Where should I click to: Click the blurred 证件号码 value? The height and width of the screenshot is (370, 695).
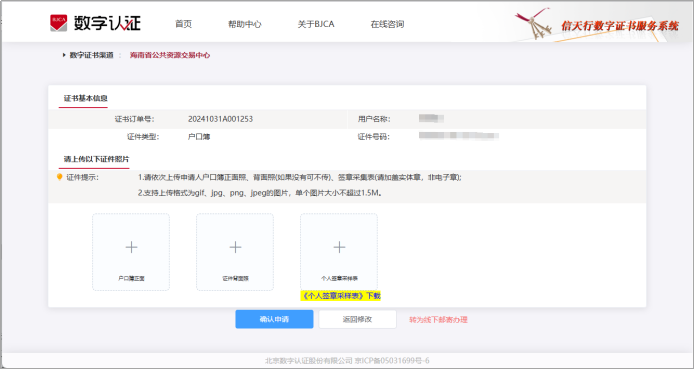click(459, 136)
